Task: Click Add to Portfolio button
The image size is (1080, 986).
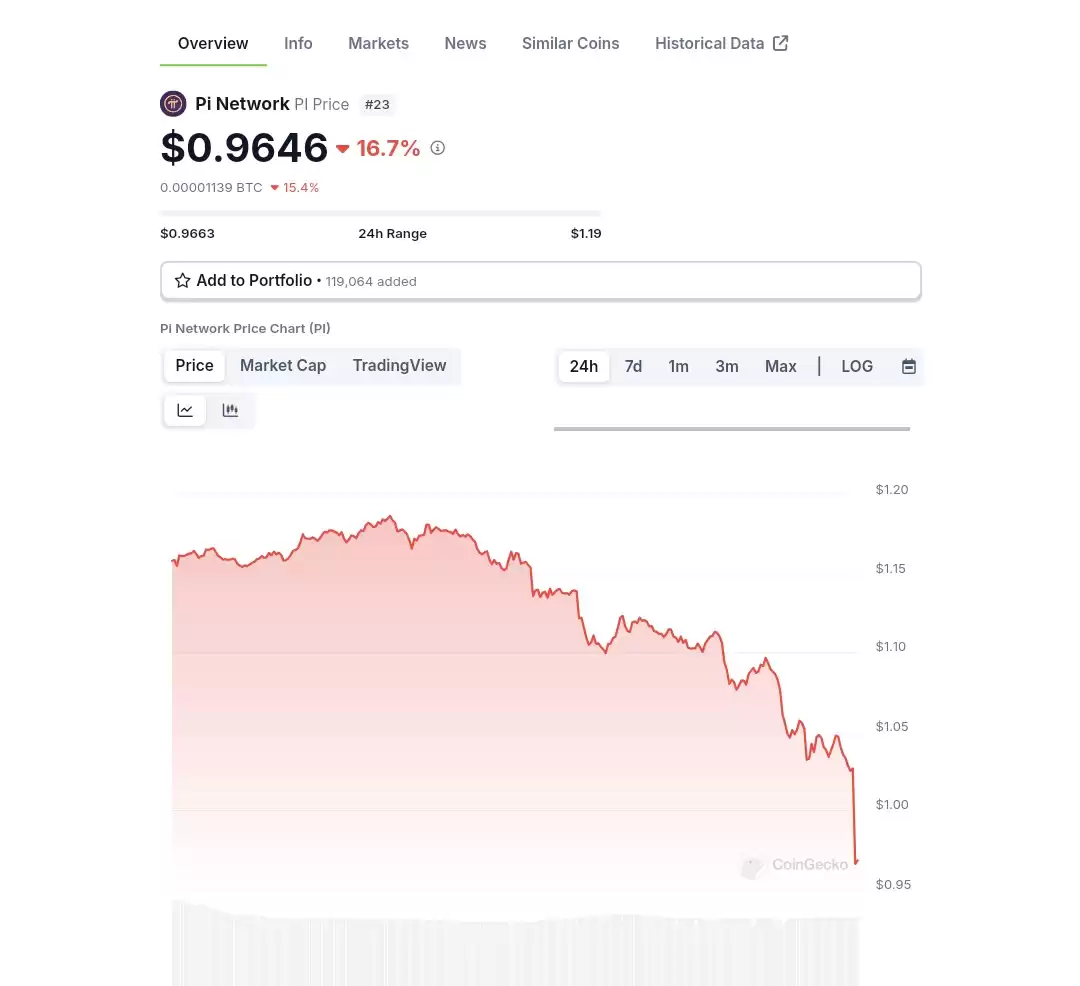Action: (541, 281)
